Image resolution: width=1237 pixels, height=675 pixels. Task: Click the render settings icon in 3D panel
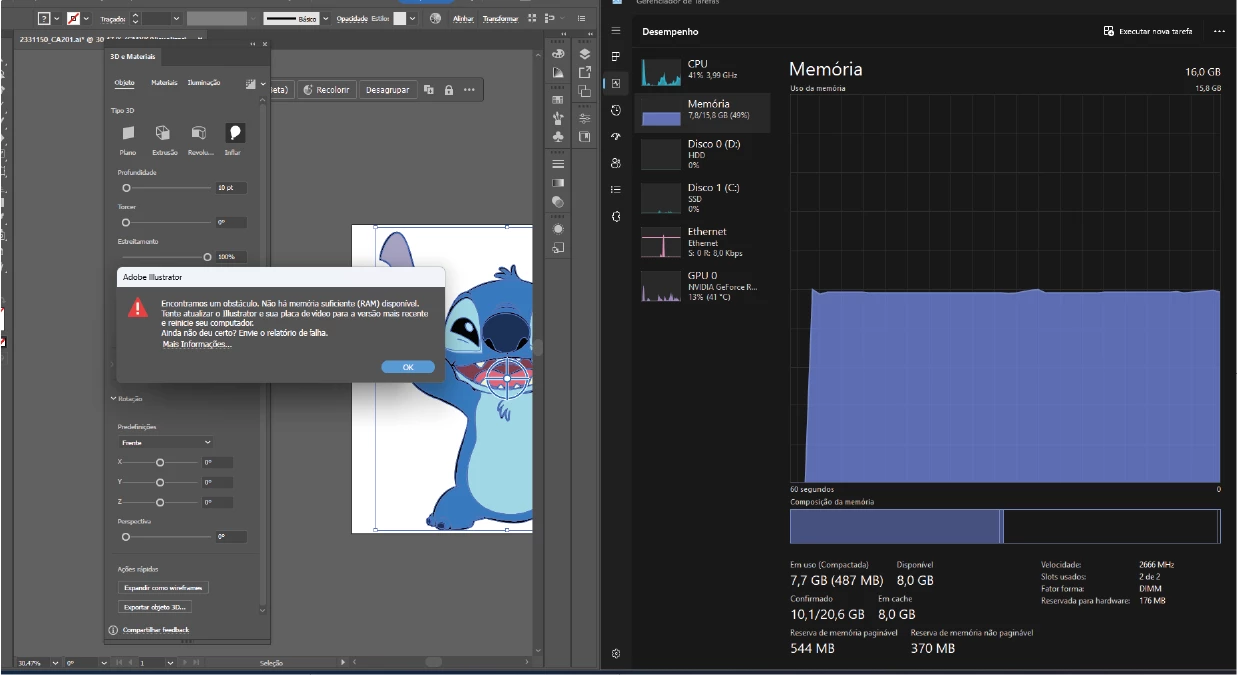click(251, 85)
